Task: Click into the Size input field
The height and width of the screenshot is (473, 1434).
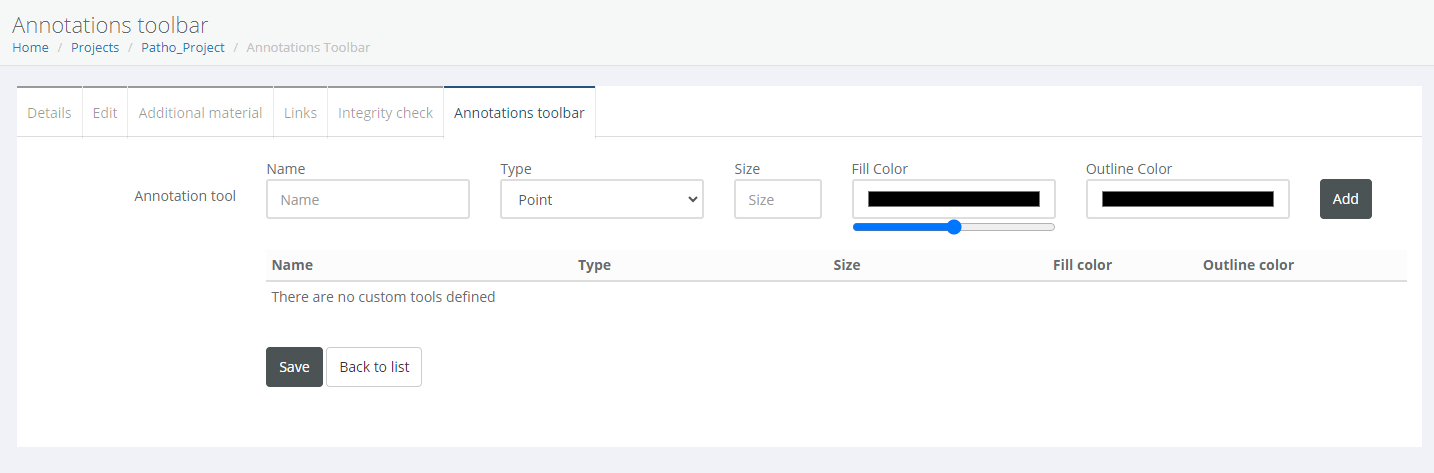Action: click(777, 199)
